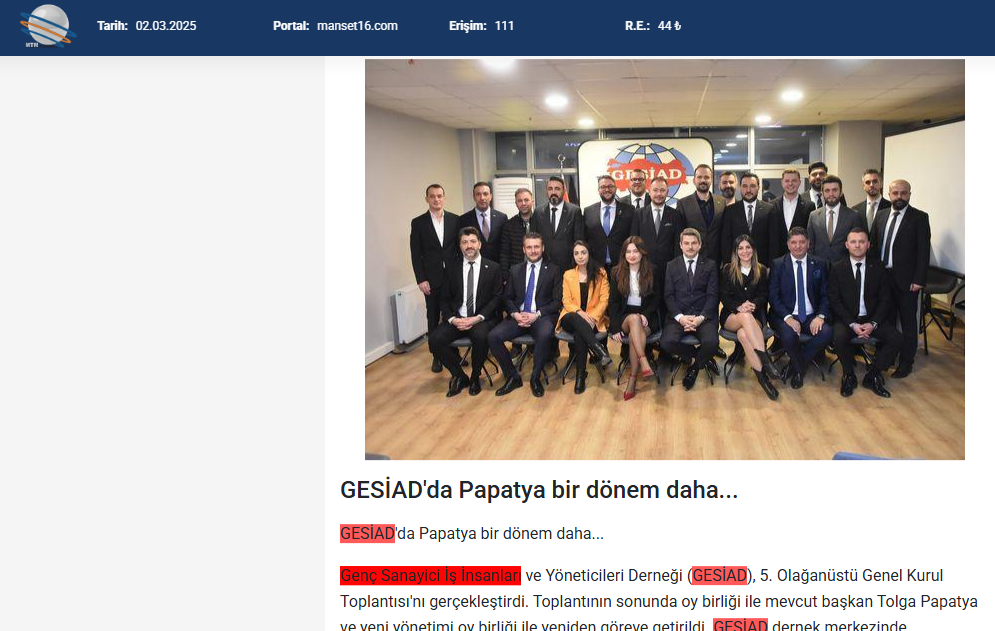
Task: Select the date value 02.03.2025
Action: (x=166, y=26)
